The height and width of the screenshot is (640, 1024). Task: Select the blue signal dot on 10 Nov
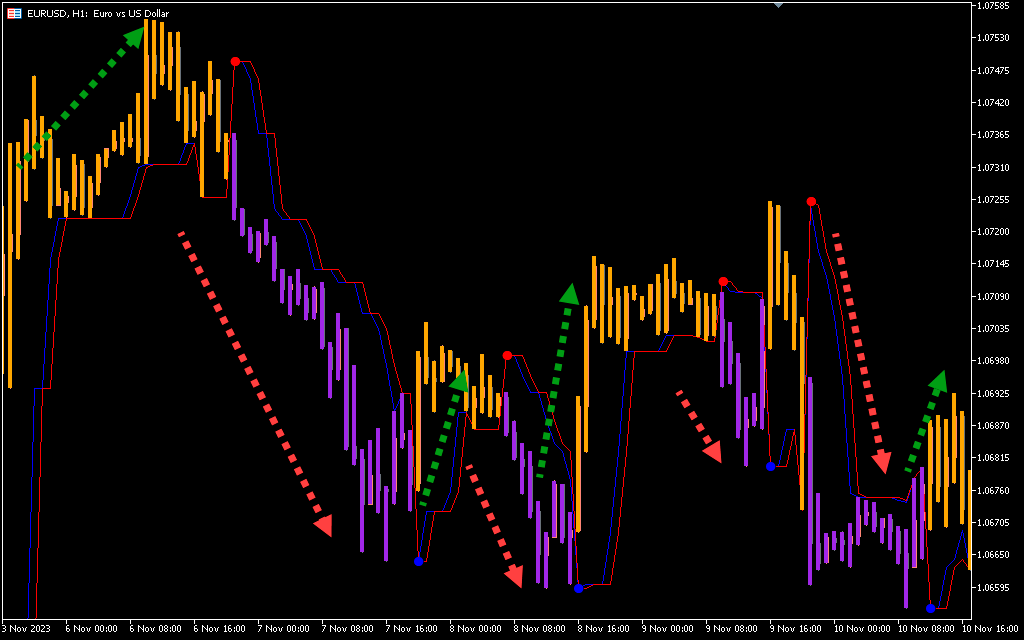[930, 609]
